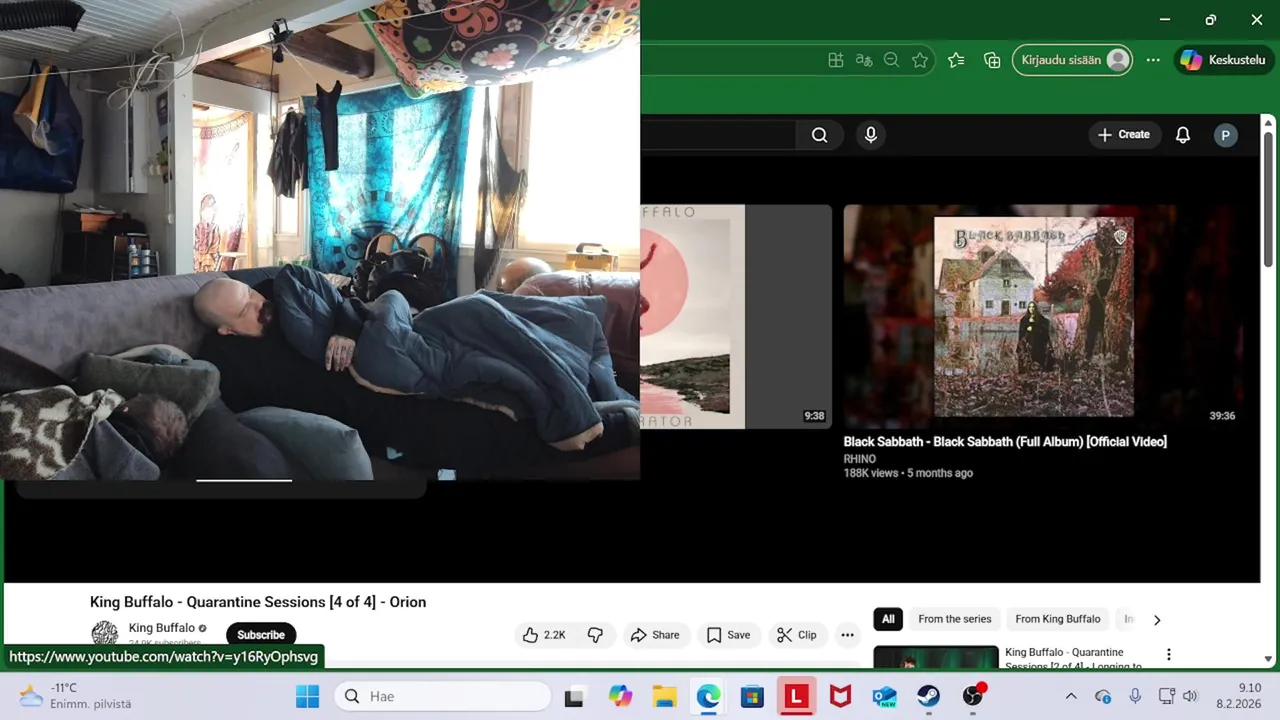Open McAfee from the taskbar
This screenshot has height=720, width=1280.
[841, 697]
